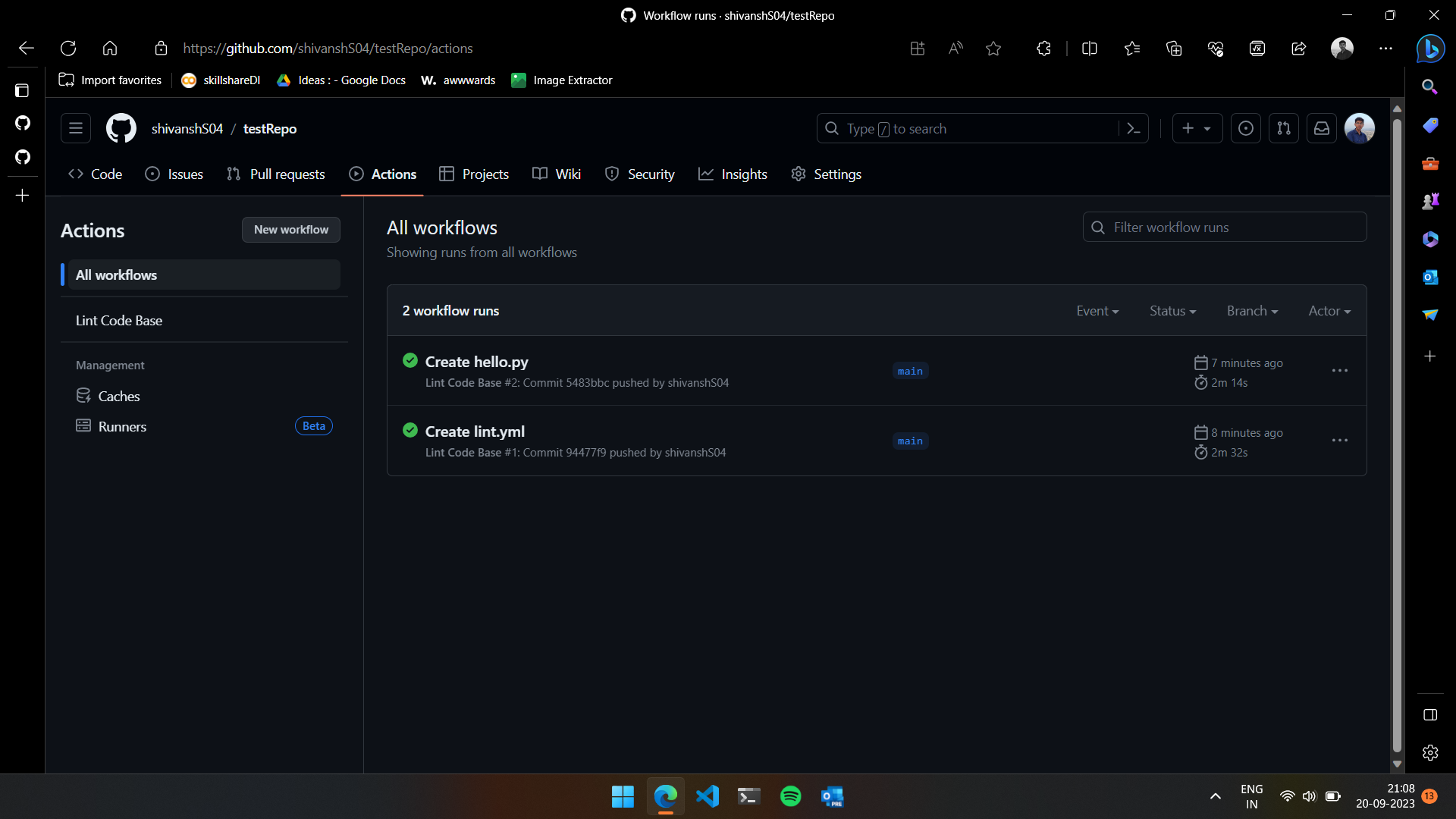The image size is (1456, 819).
Task: Open the GitHub command palette icon
Action: coord(1134,128)
